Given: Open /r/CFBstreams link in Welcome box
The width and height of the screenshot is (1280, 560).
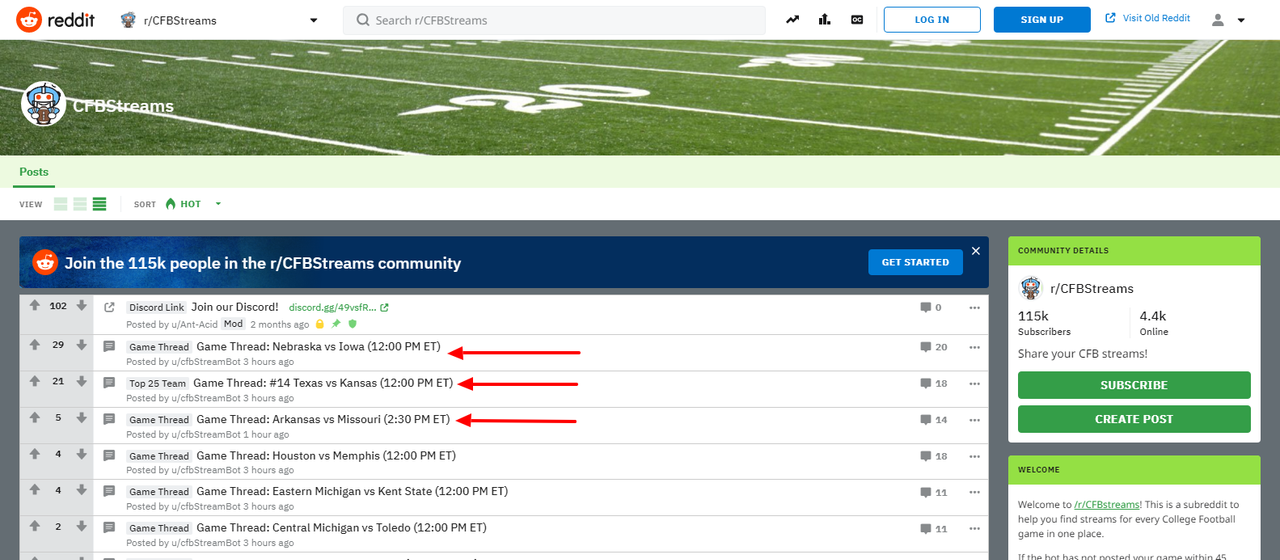Looking at the screenshot, I should click(1107, 505).
